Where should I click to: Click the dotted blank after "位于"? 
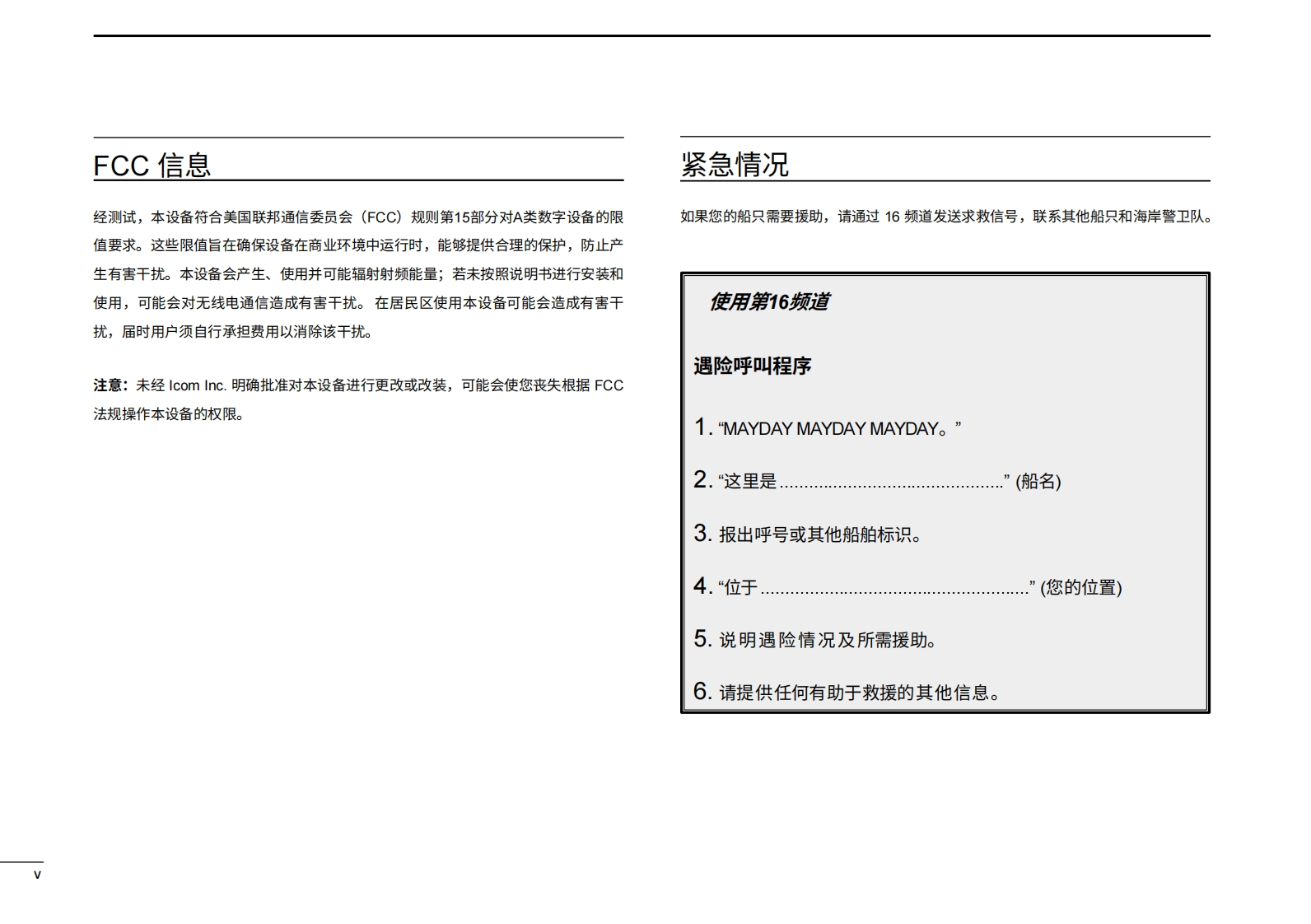[x=894, y=588]
